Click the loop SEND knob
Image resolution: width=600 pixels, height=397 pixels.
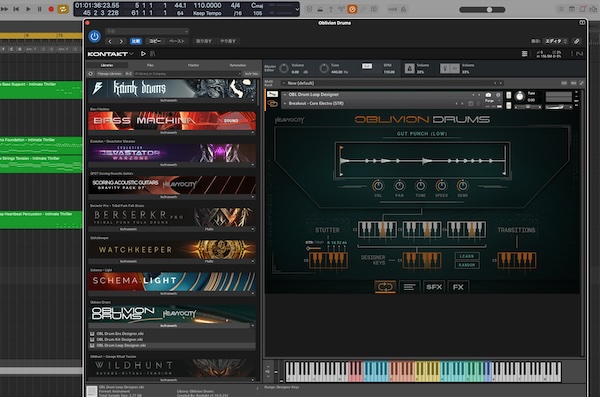[462, 186]
